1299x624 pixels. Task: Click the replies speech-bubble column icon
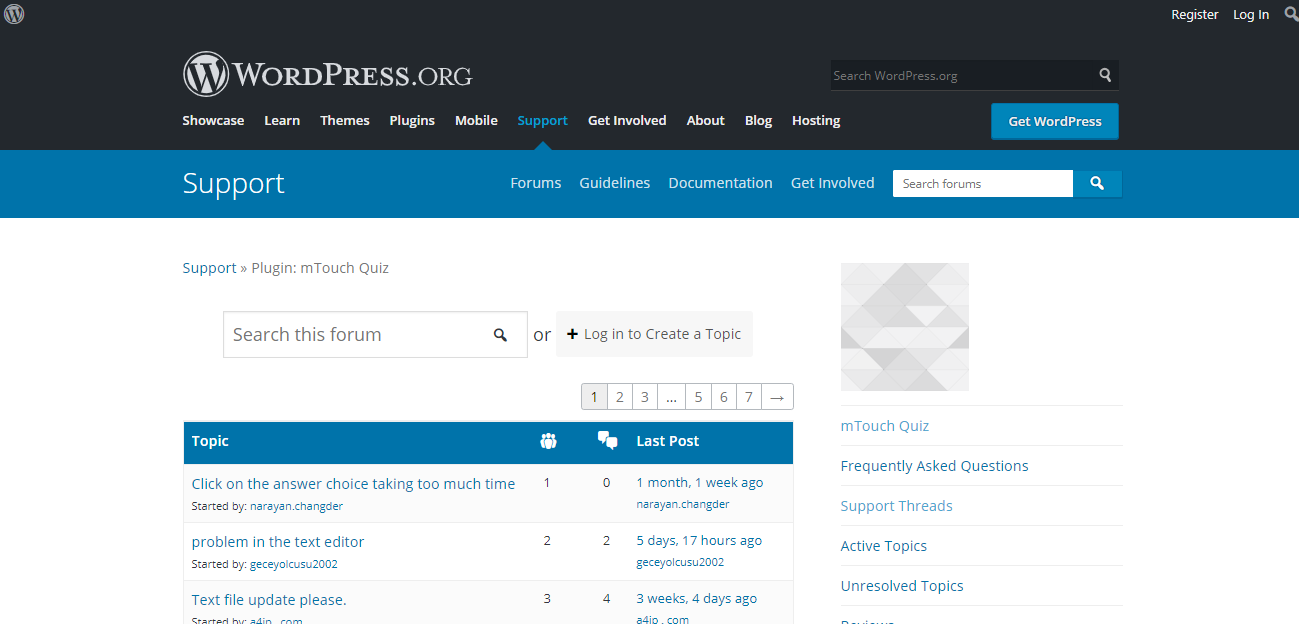607,440
